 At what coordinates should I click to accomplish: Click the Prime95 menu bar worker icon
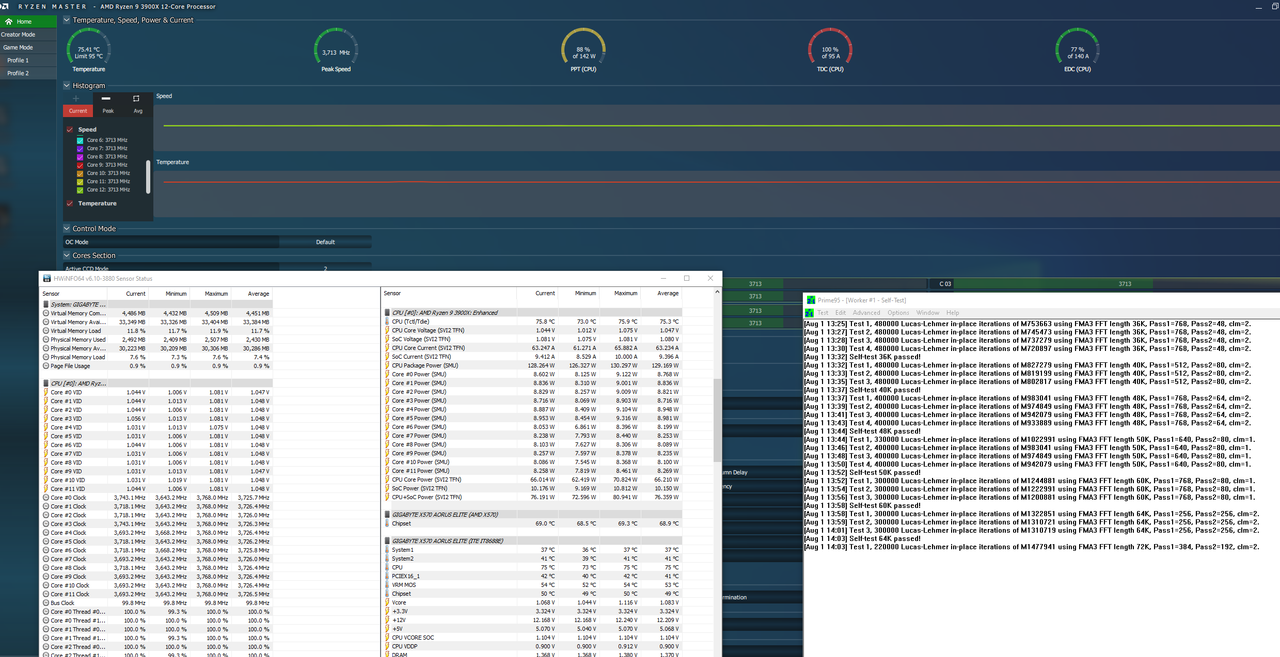(811, 313)
